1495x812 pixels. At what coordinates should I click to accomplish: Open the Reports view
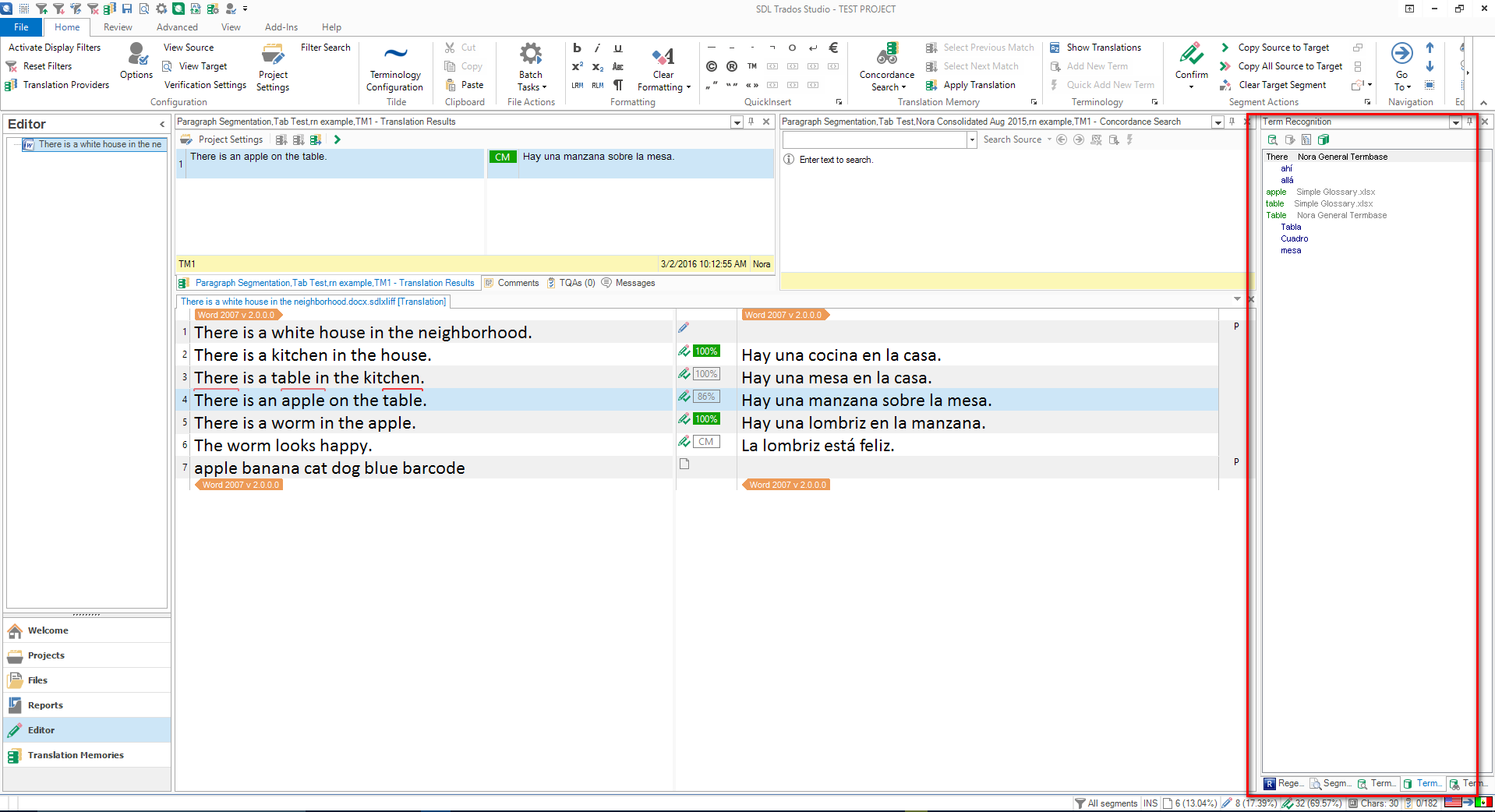(87, 705)
